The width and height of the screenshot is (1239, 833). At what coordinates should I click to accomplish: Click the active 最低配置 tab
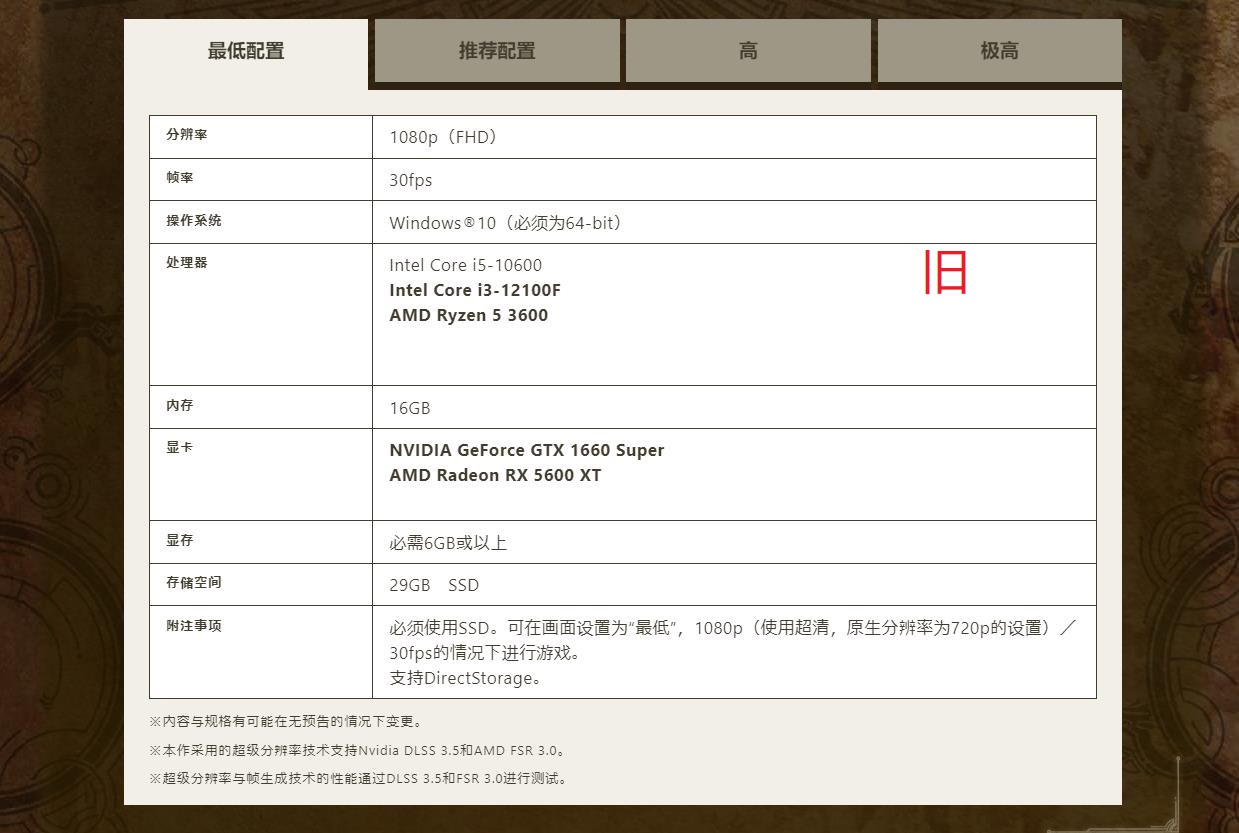246,51
